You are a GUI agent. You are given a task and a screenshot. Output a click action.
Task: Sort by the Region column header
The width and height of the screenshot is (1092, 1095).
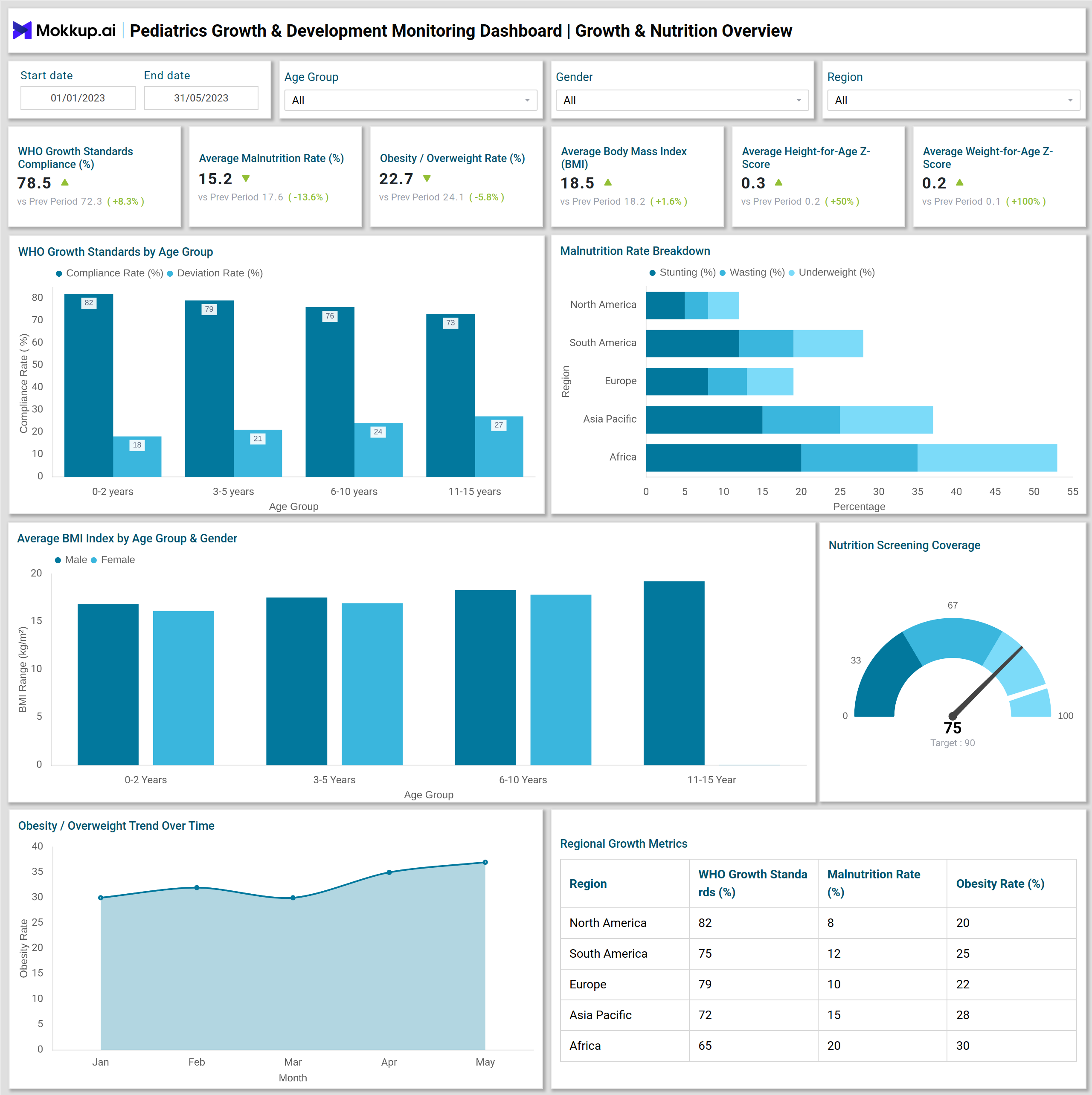[625, 884]
